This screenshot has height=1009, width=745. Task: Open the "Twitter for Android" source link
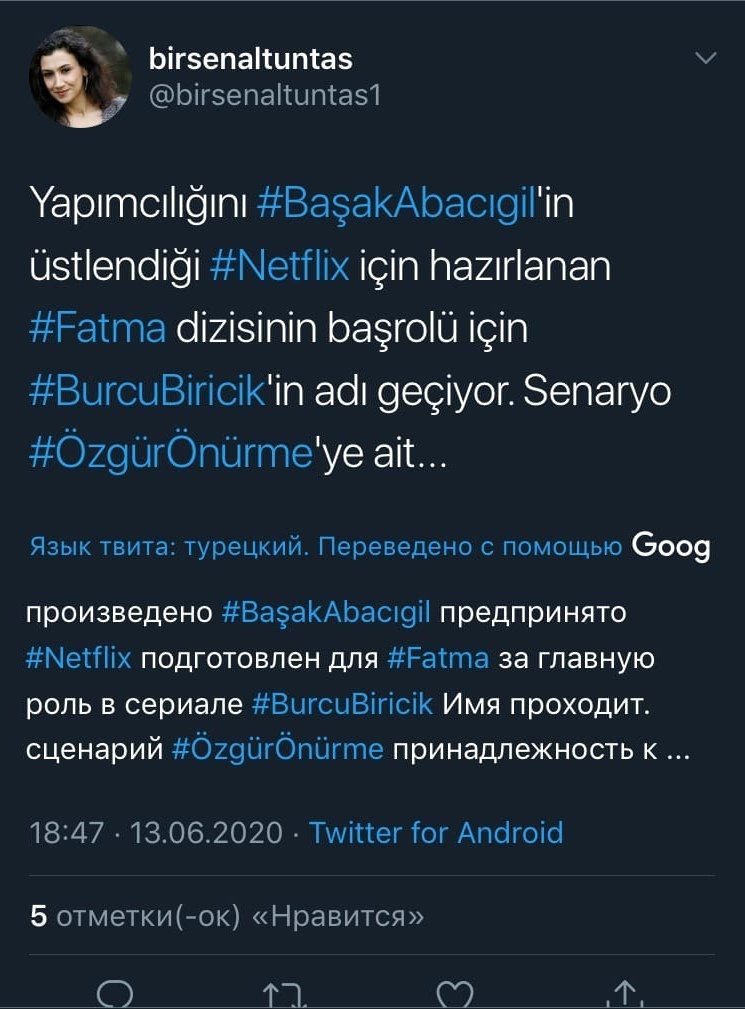pyautogui.click(x=436, y=832)
